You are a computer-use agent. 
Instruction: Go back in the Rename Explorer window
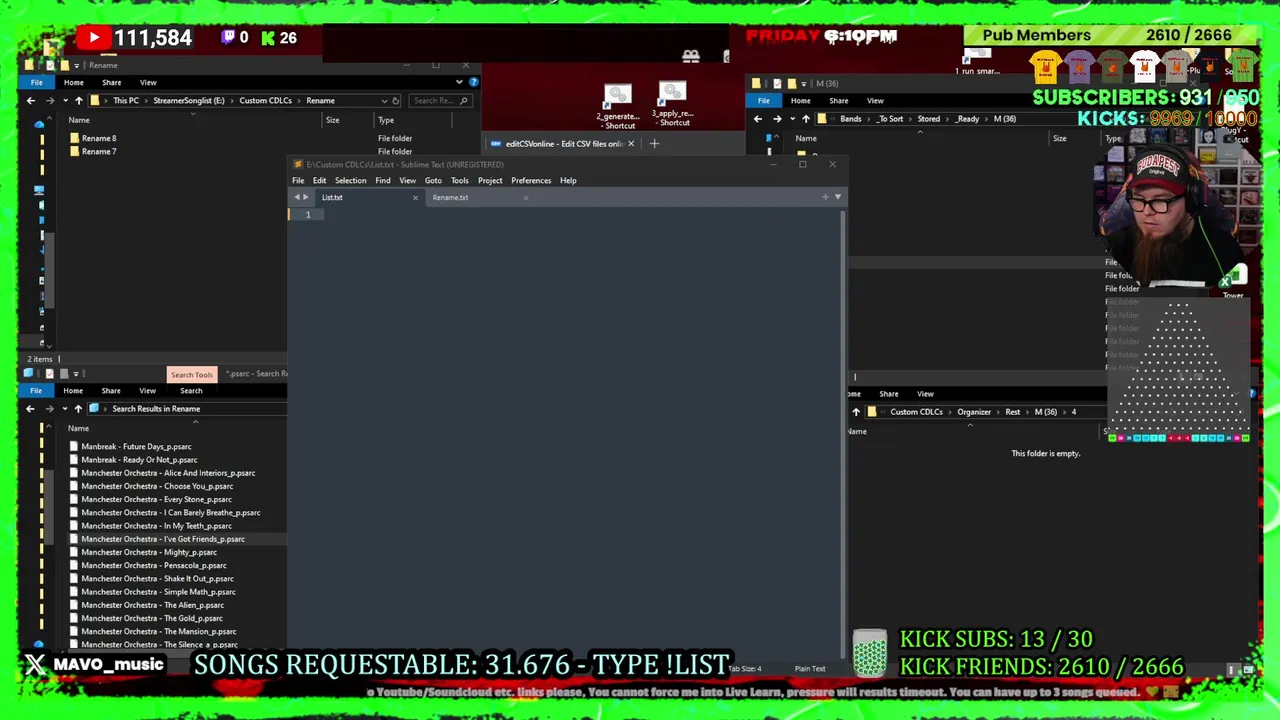tap(31, 100)
